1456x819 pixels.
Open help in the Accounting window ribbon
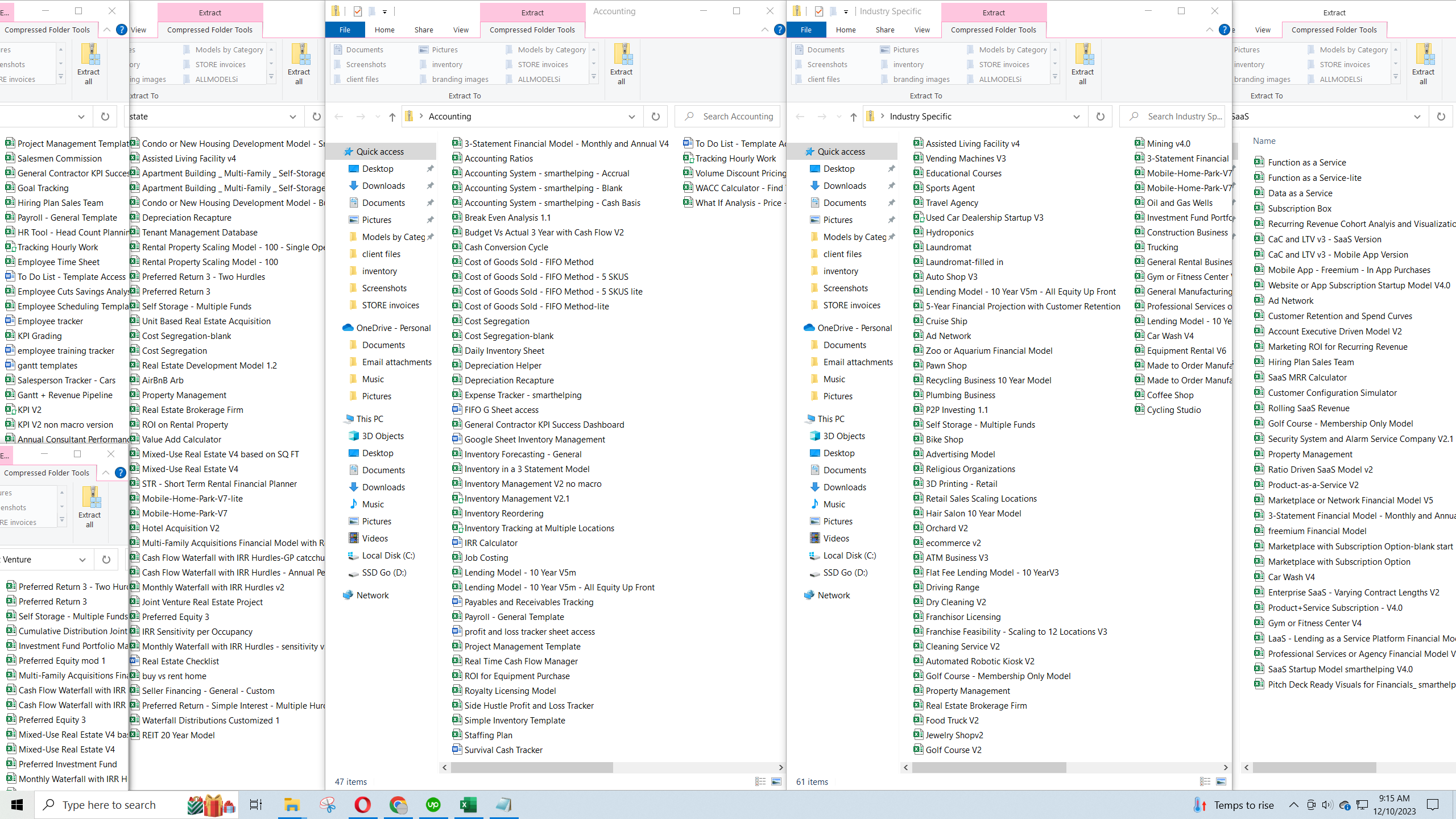pos(780,30)
